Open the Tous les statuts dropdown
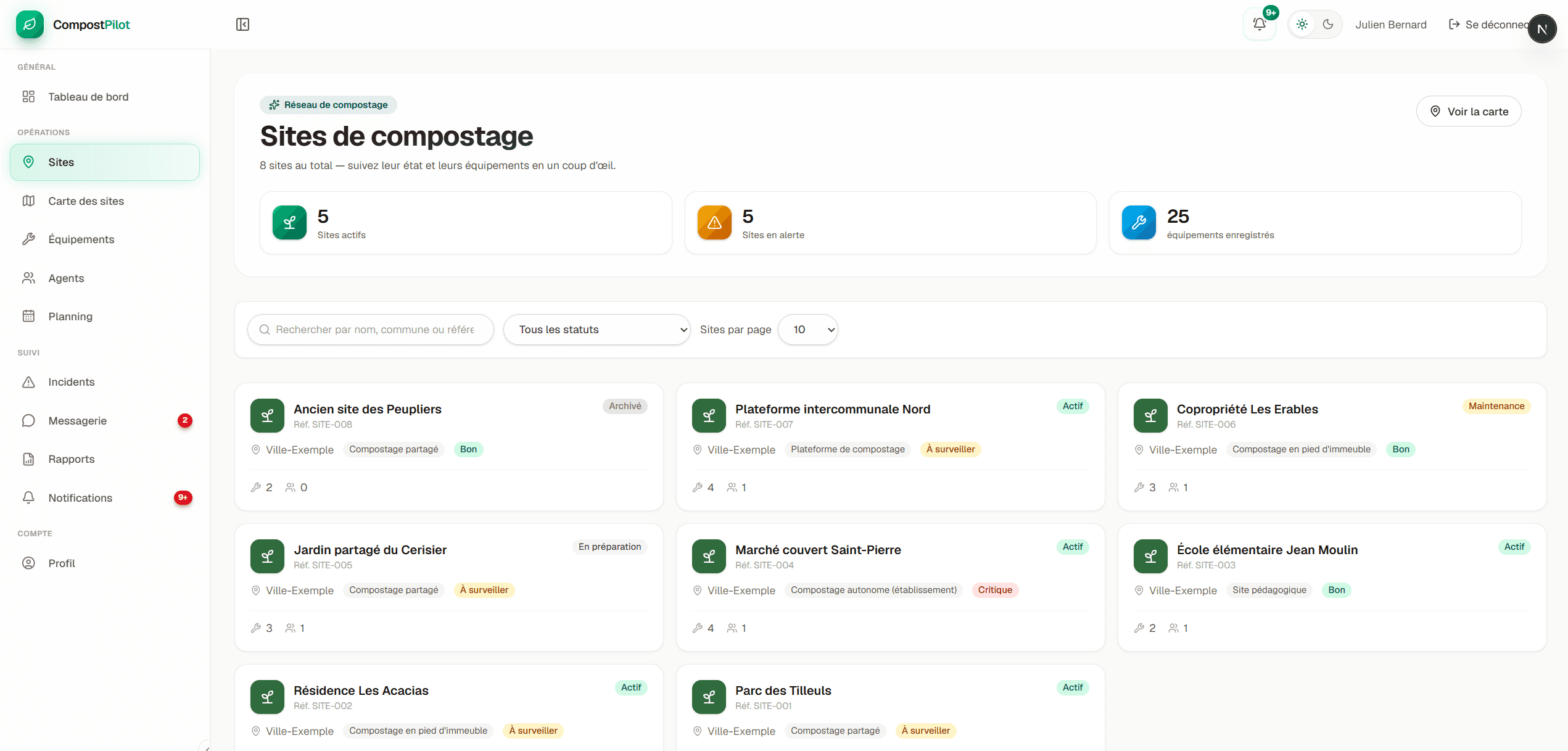 596,330
